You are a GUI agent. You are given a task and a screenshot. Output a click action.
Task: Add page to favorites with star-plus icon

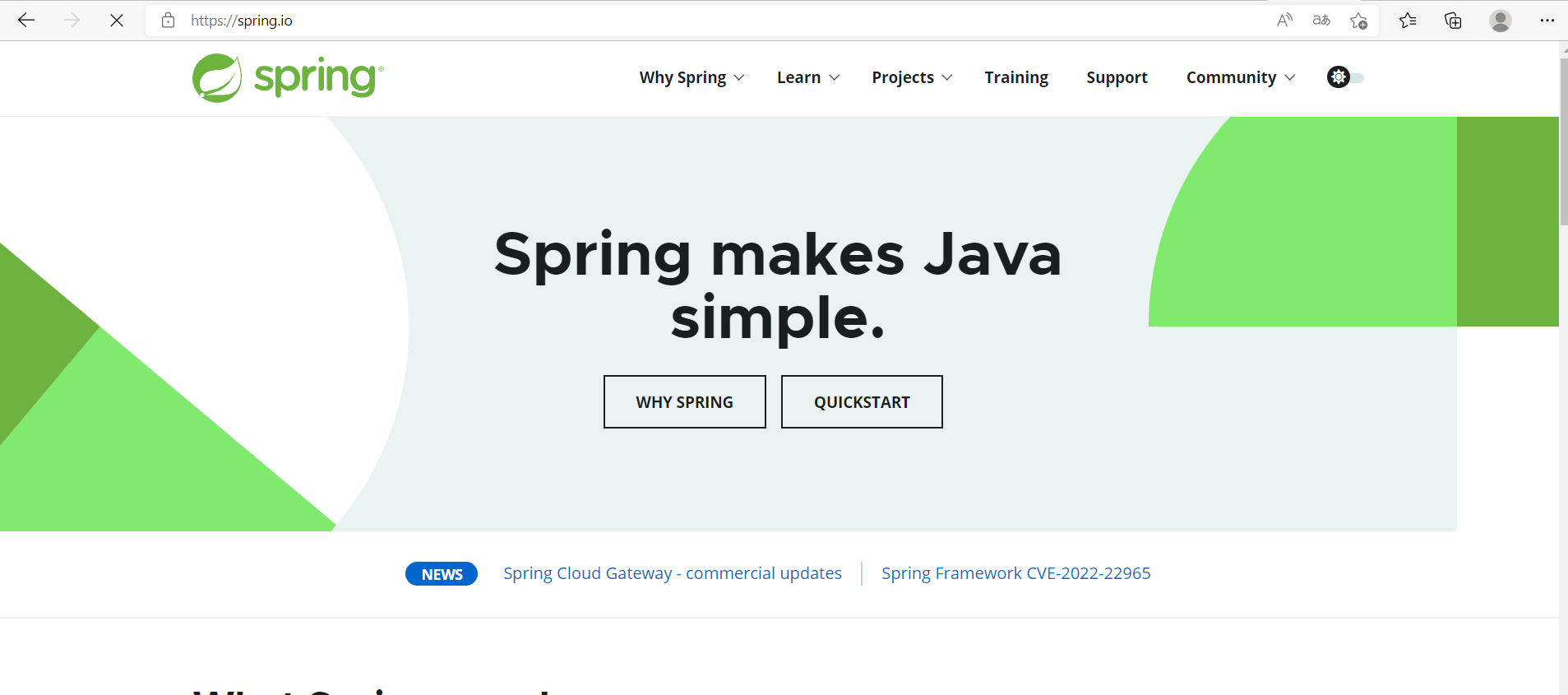pyautogui.click(x=1358, y=21)
